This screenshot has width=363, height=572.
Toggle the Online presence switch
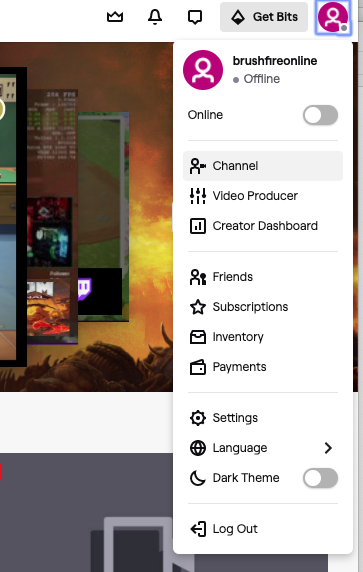(320, 115)
